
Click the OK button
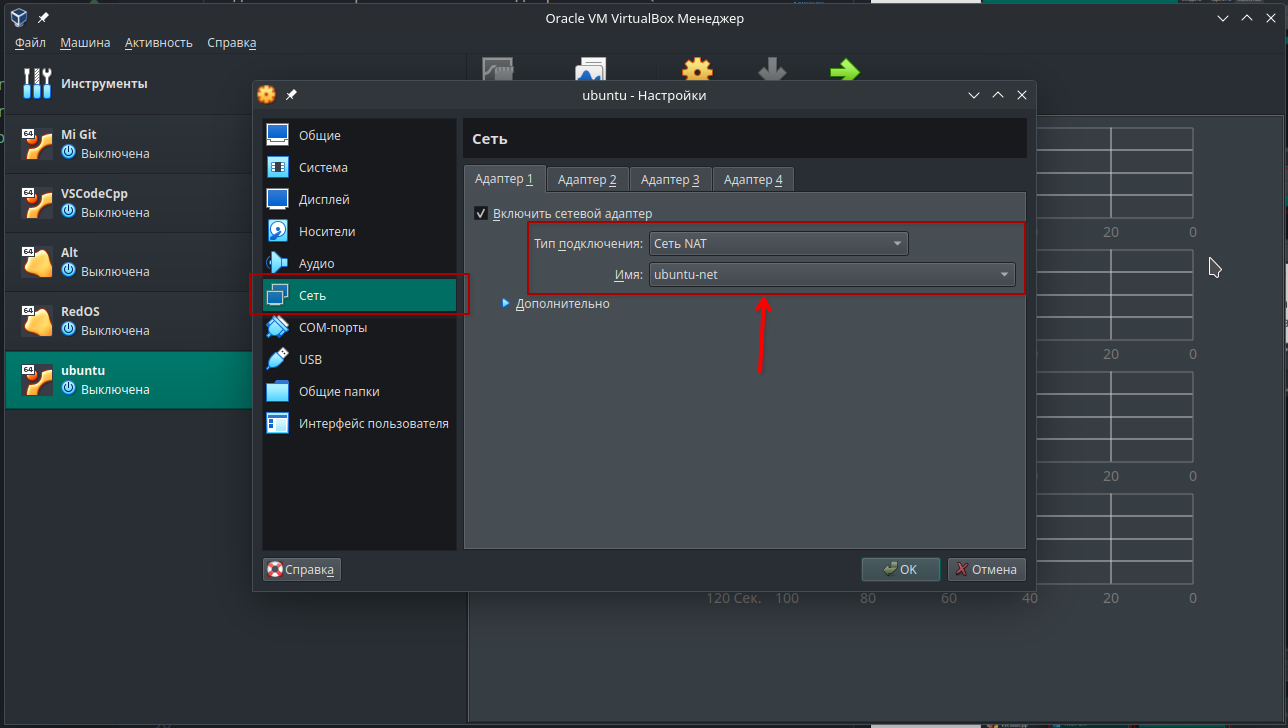tap(901, 569)
